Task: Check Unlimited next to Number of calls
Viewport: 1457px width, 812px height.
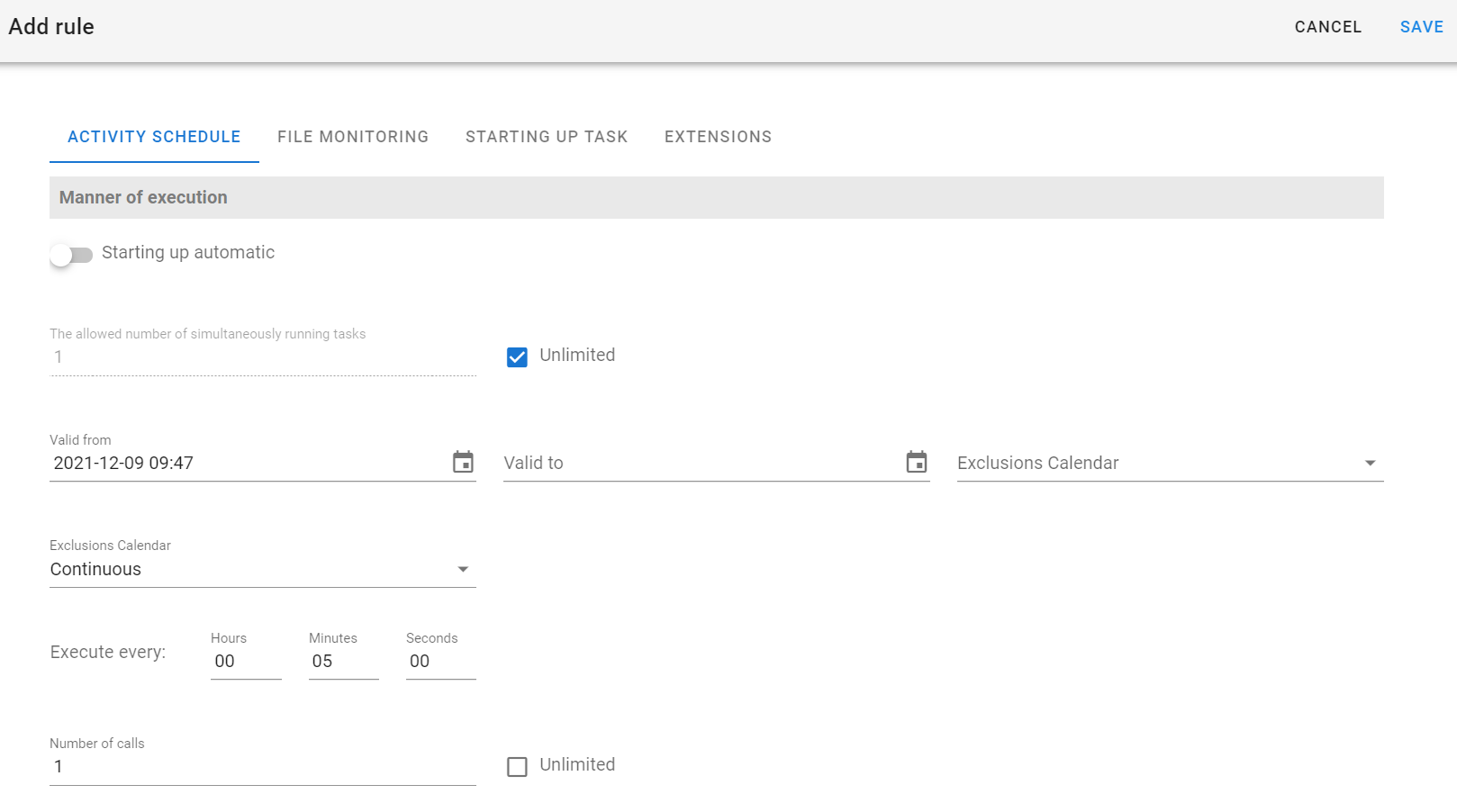Action: pyautogui.click(x=517, y=767)
